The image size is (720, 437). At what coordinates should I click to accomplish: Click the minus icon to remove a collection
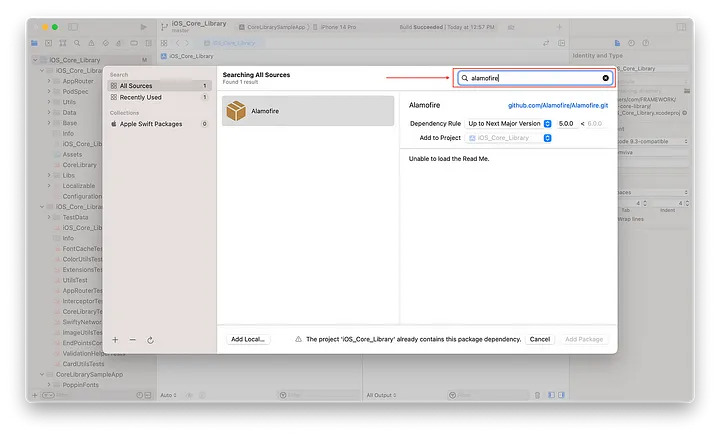(132, 340)
